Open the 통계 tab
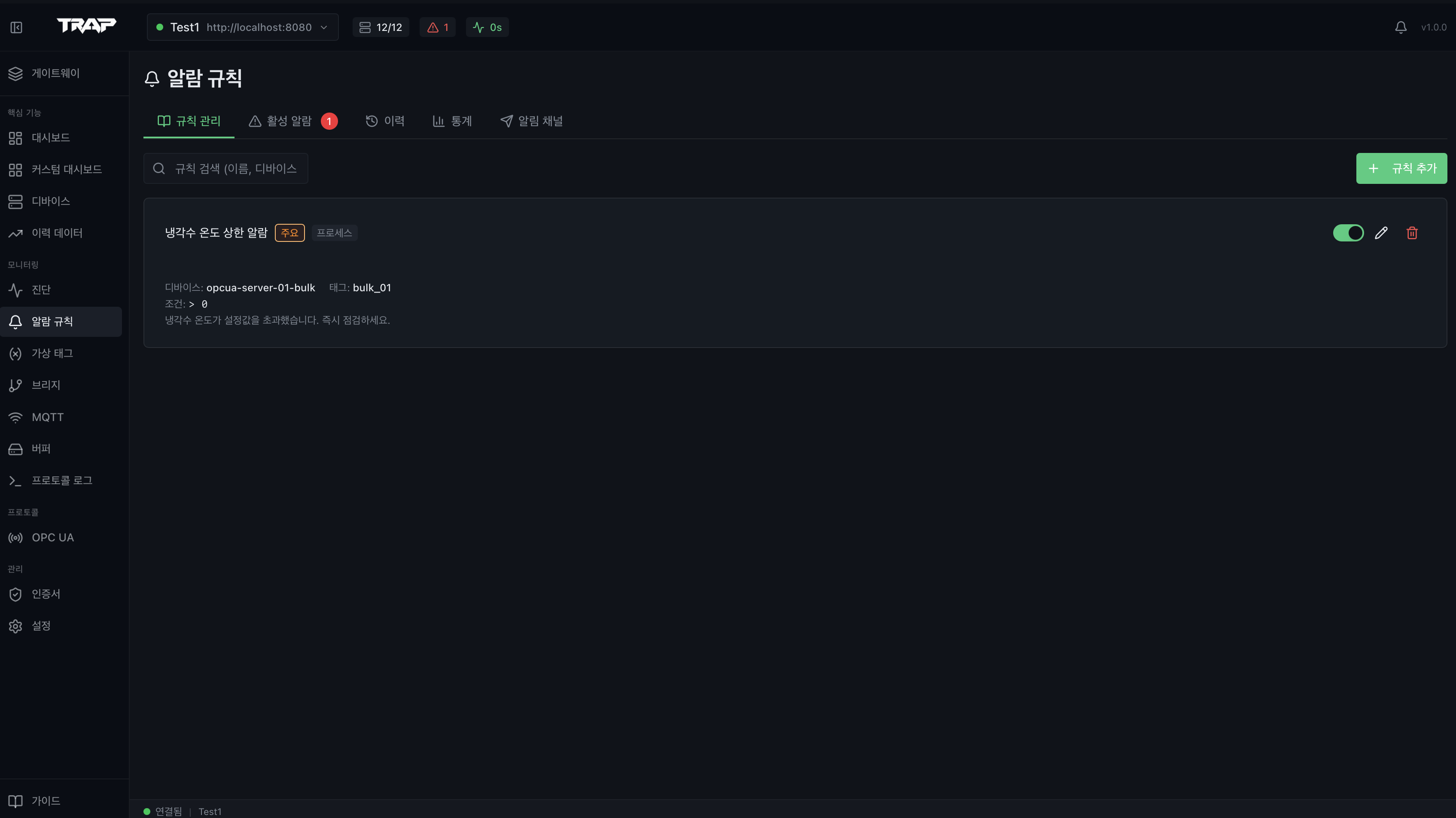Screen dimensions: 1456x818 point(452,120)
